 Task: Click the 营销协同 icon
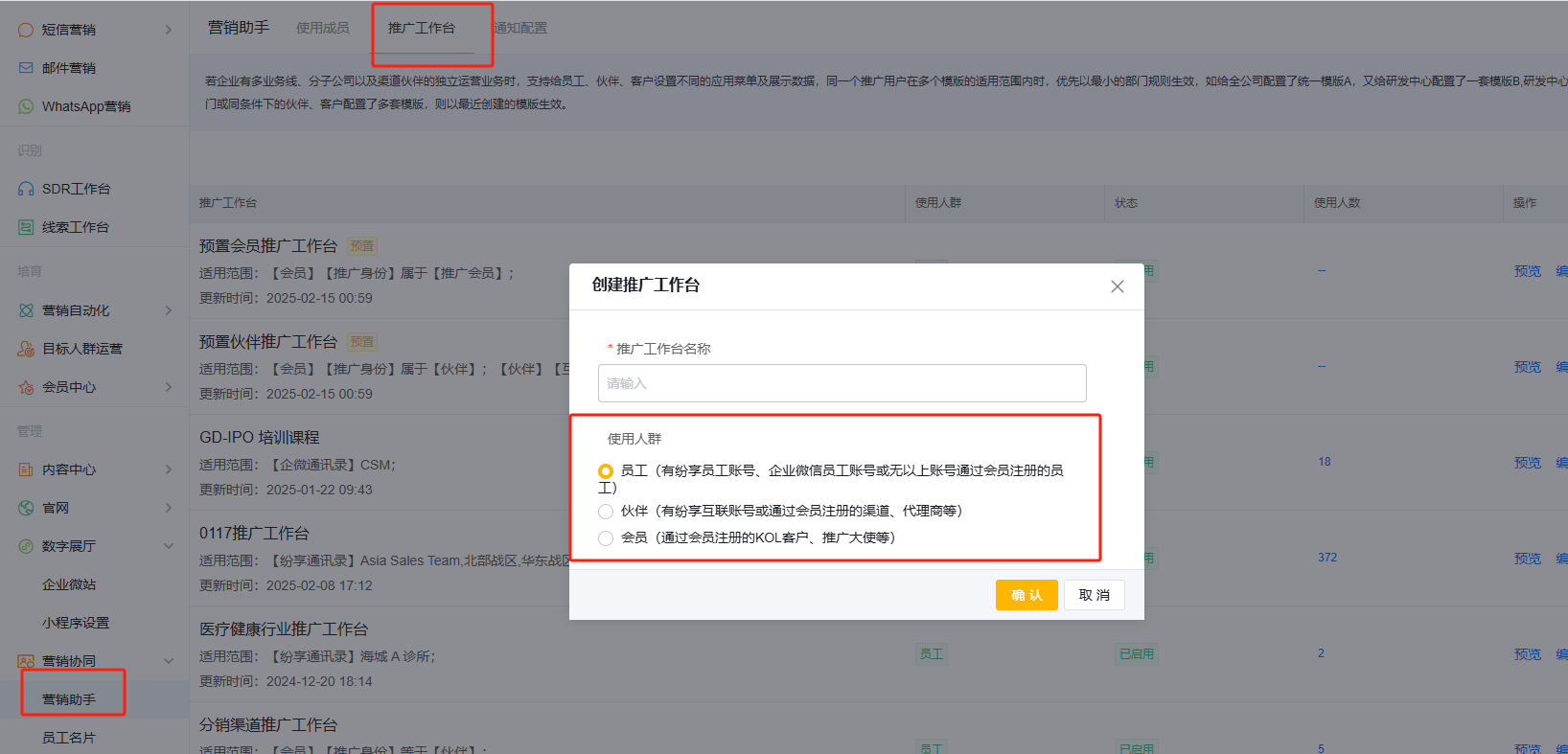[26, 661]
